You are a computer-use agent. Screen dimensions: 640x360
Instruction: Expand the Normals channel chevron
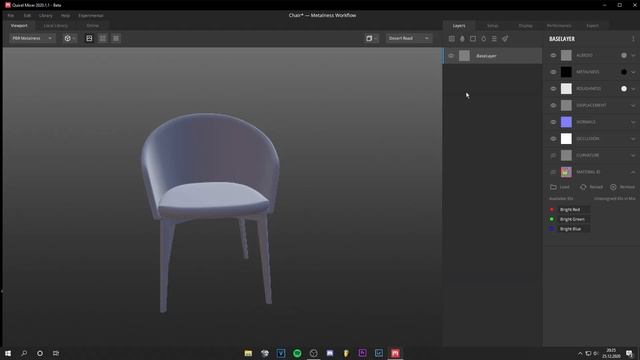click(633, 122)
